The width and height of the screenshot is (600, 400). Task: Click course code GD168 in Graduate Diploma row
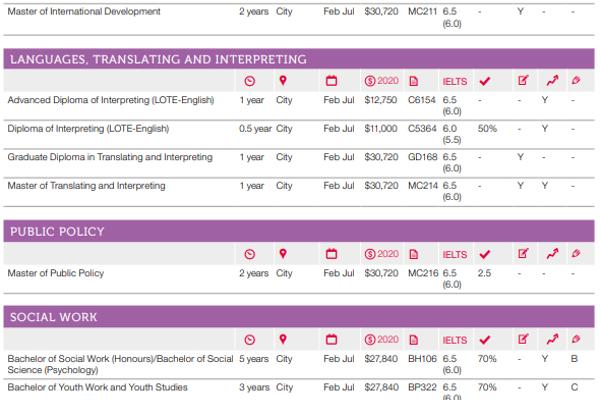pyautogui.click(x=422, y=157)
